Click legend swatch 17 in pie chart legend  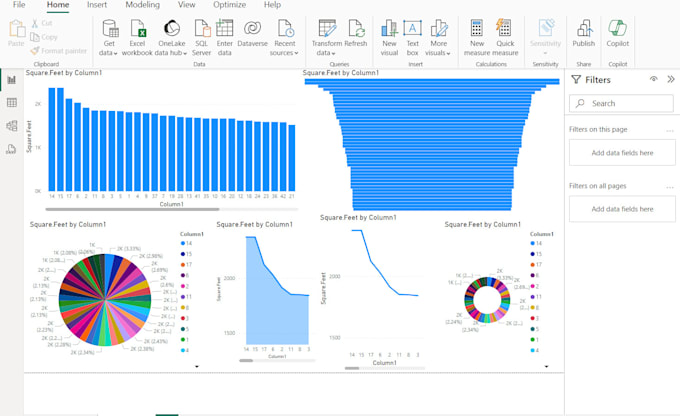(183, 265)
